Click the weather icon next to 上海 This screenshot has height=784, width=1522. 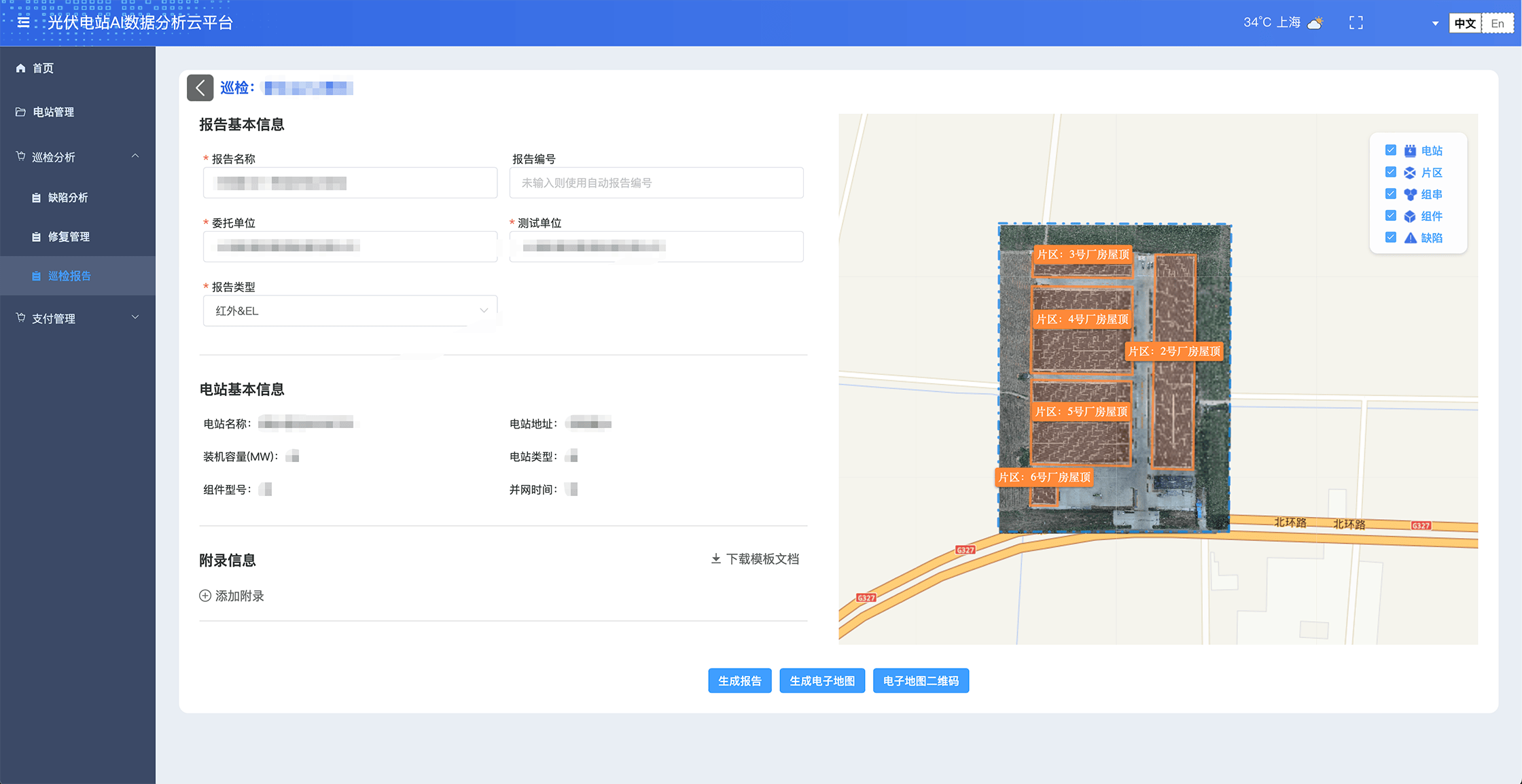[x=1315, y=23]
